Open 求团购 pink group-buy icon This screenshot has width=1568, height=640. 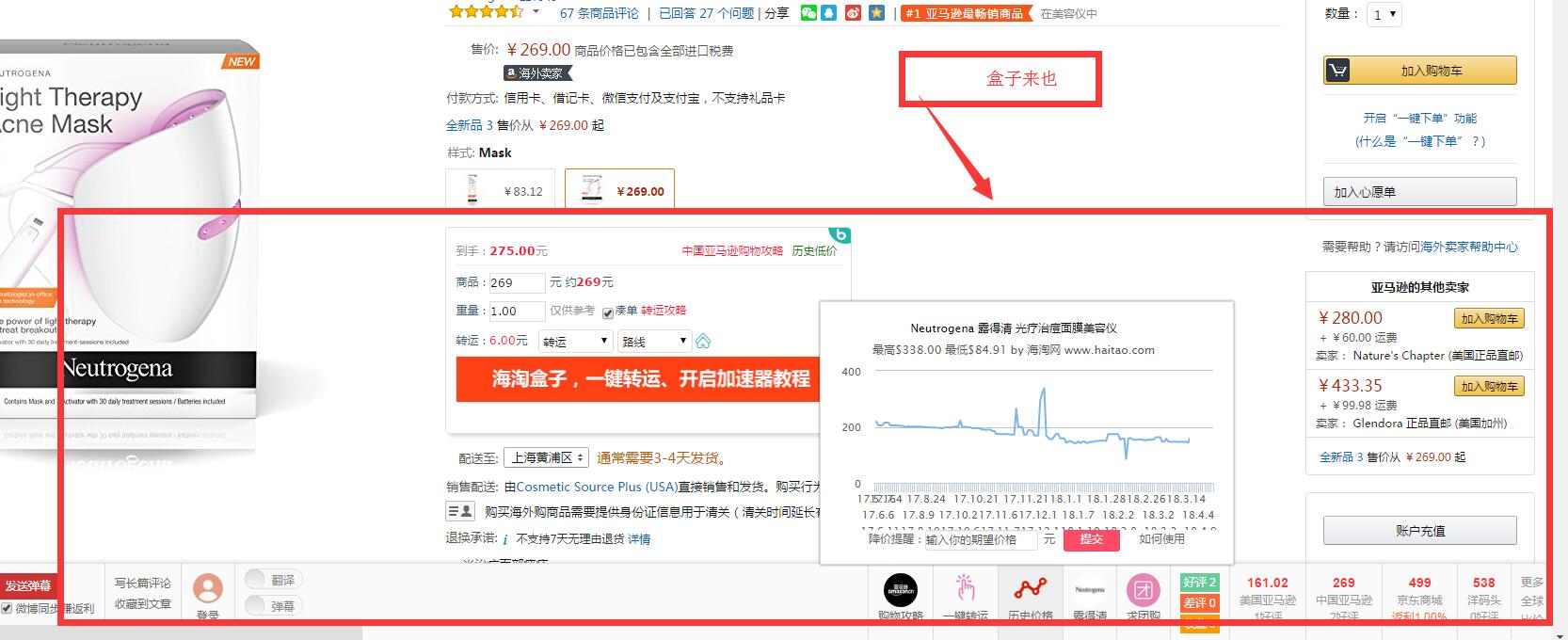tap(1143, 590)
